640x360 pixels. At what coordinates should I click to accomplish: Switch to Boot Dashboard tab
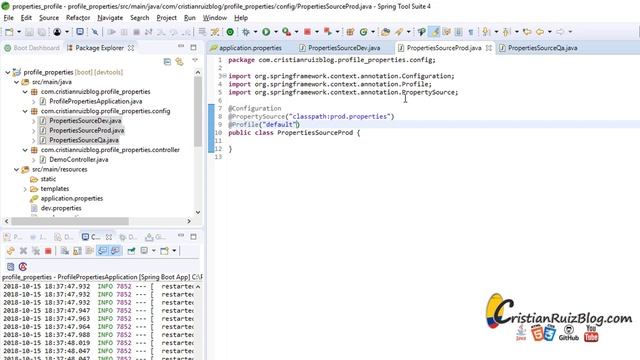(x=32, y=48)
